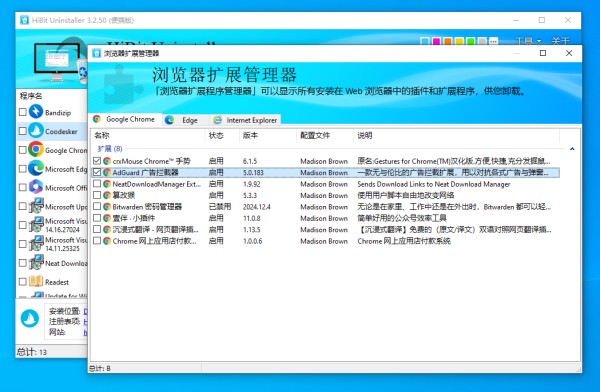Screen dimensions: 600x392
Task: Close the 浏览器扩展管理器 dialog
Action: tap(569, 53)
